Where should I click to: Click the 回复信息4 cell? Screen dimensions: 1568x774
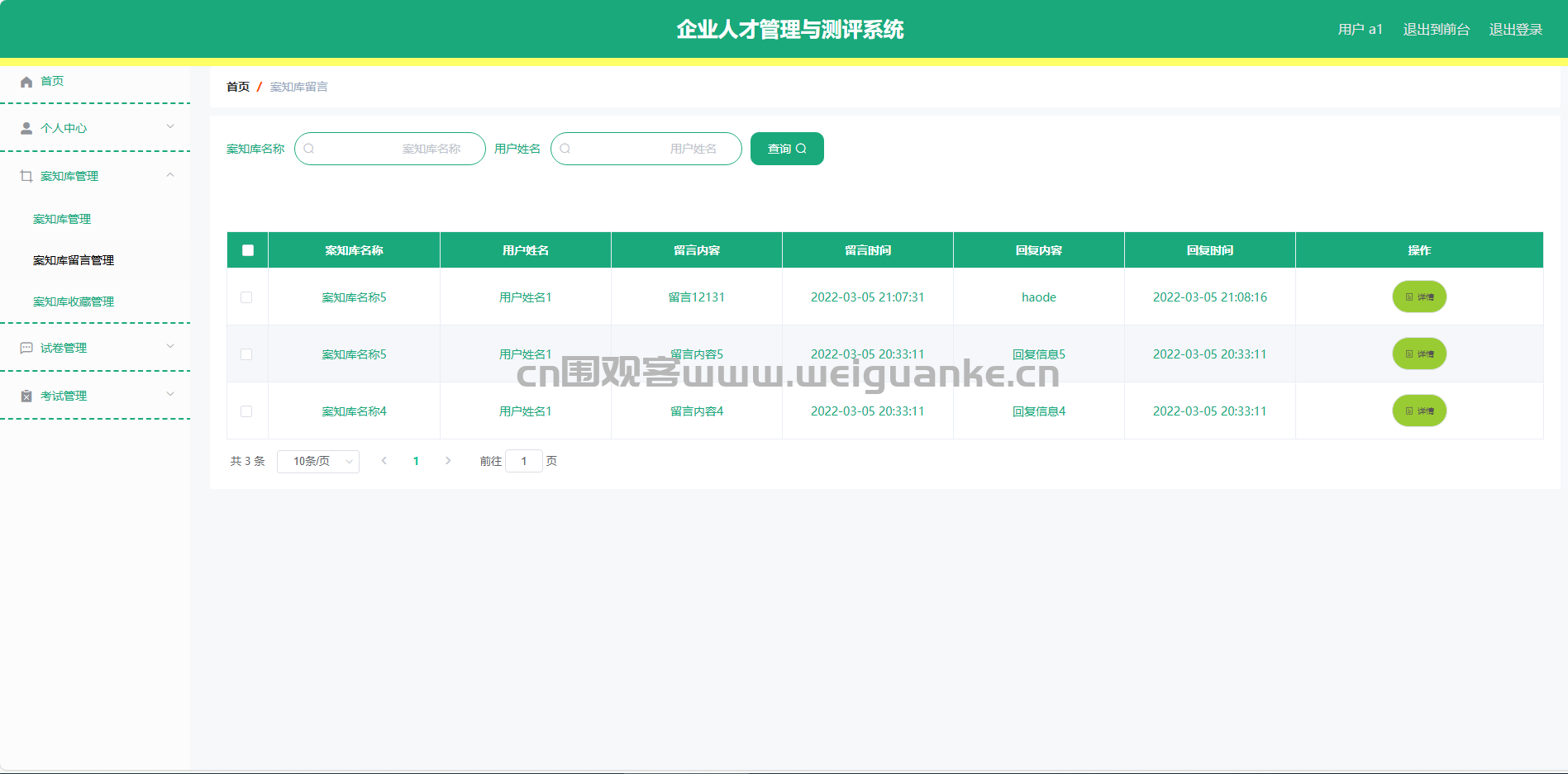point(1039,411)
